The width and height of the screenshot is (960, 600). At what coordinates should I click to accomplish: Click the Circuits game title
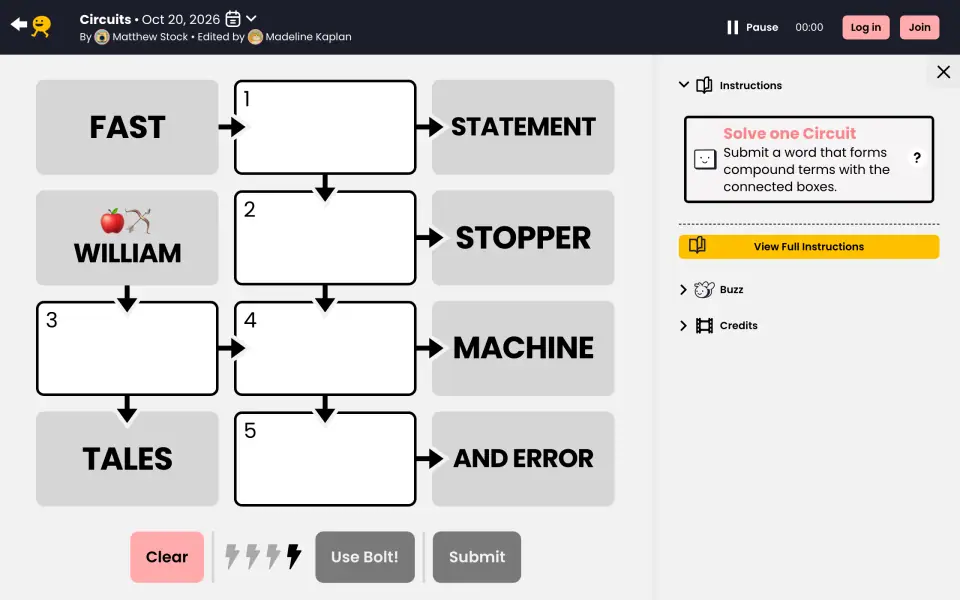(x=105, y=19)
